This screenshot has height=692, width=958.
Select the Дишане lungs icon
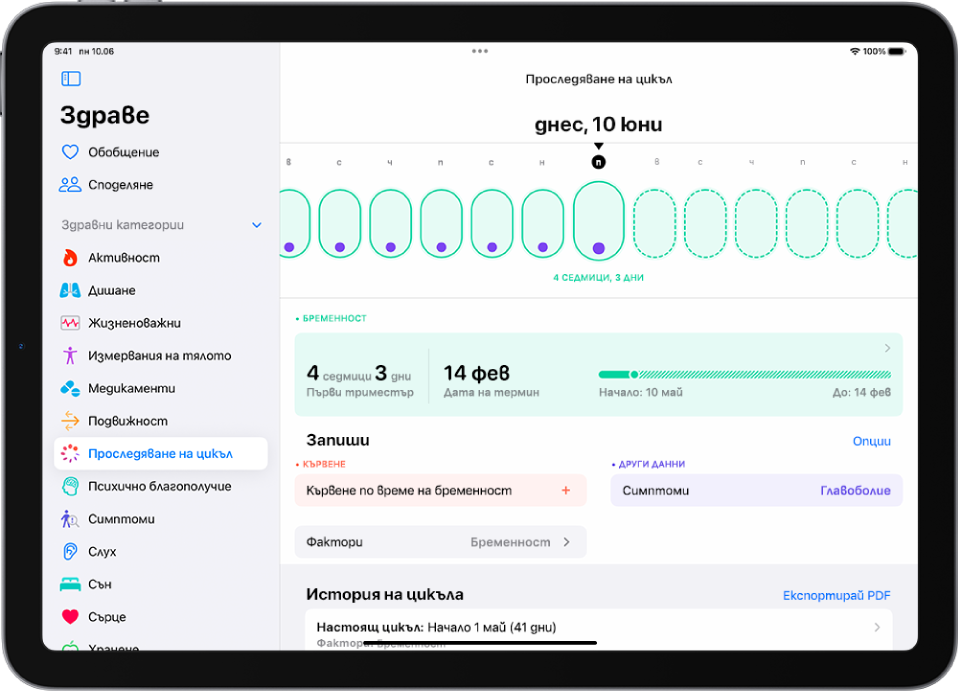[70, 290]
